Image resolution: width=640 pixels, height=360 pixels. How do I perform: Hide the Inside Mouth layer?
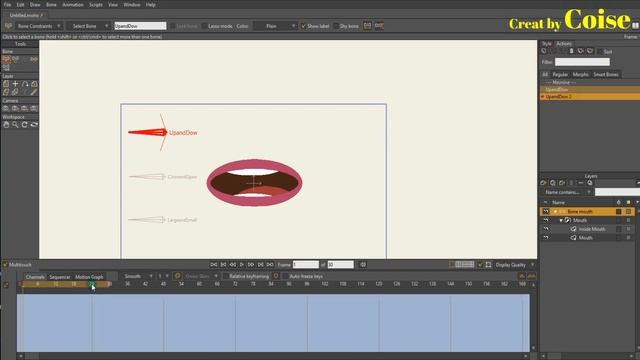[x=546, y=229]
